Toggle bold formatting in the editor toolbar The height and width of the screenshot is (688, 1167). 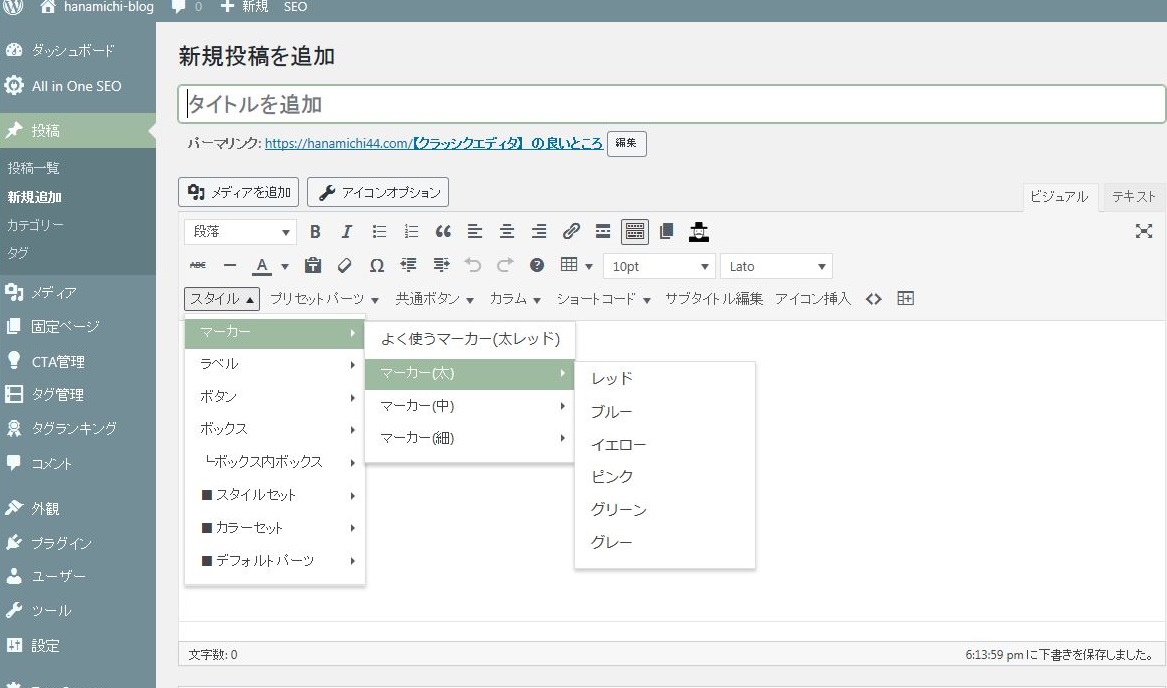[315, 232]
